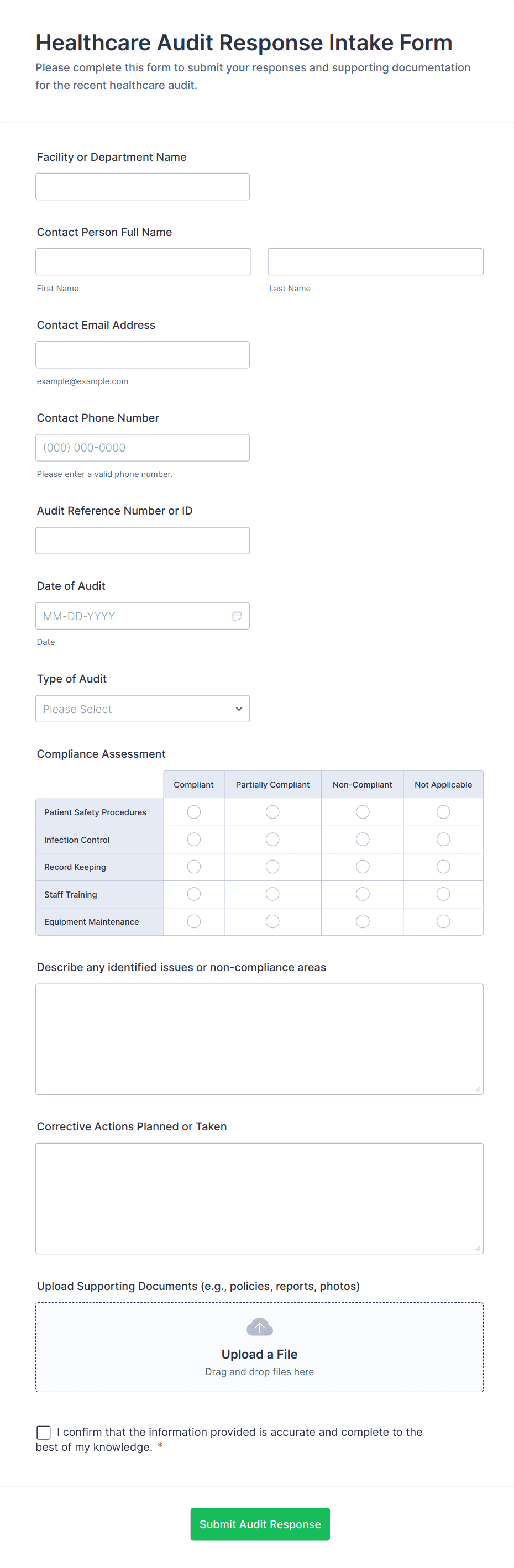The width and height of the screenshot is (514, 1568).
Task: Set Record Keeping to Partially Compliant
Action: point(272,867)
